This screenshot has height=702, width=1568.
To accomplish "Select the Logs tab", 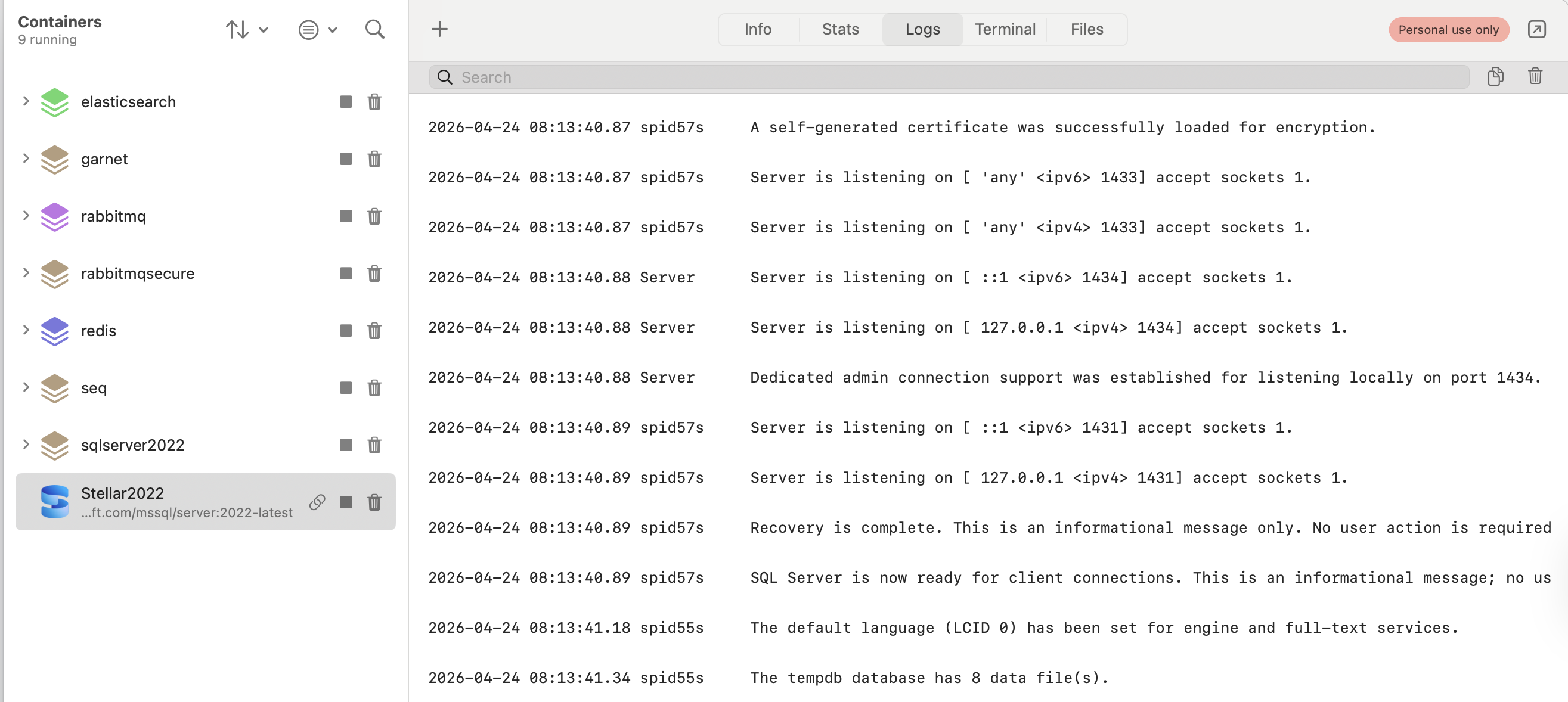I will pyautogui.click(x=922, y=29).
